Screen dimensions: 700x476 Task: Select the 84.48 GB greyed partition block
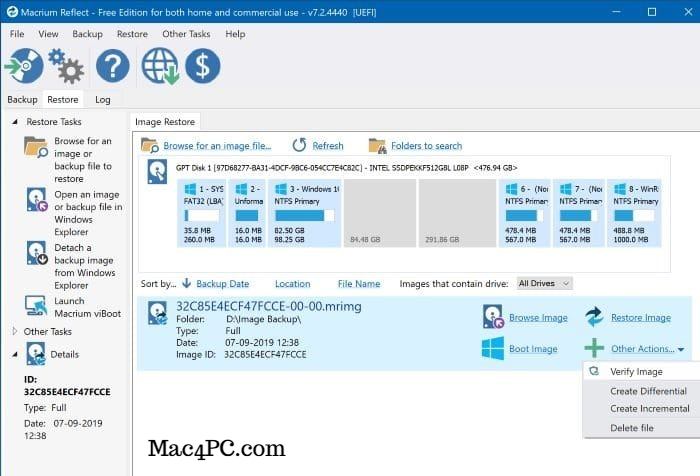[379, 213]
